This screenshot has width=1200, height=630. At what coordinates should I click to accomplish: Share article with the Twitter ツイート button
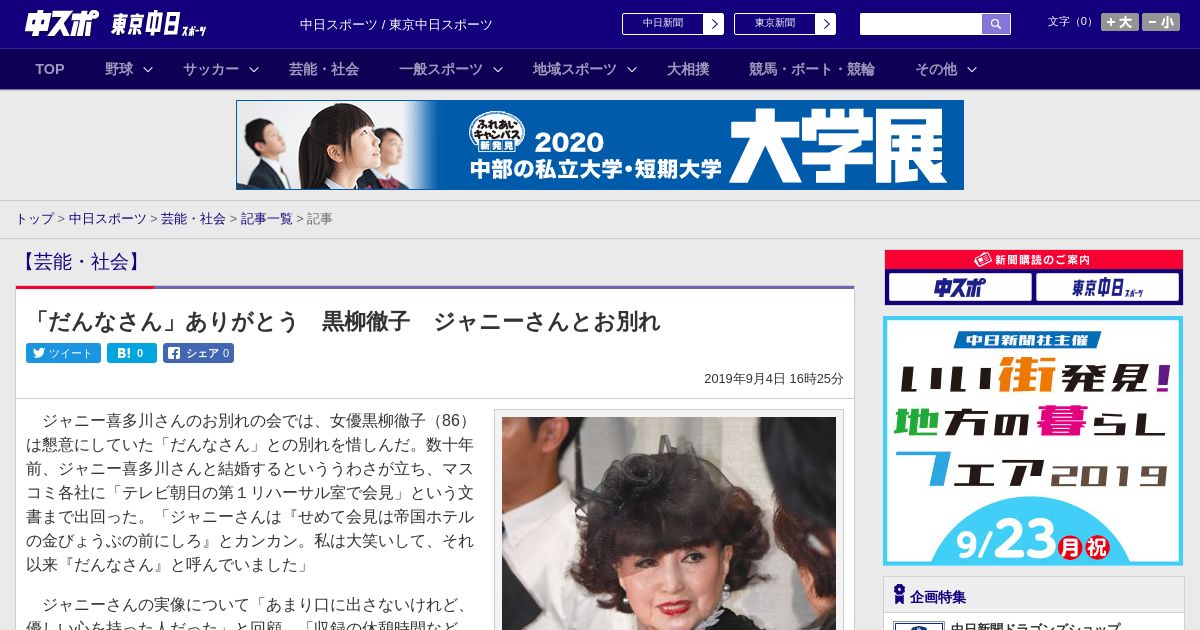click(63, 353)
